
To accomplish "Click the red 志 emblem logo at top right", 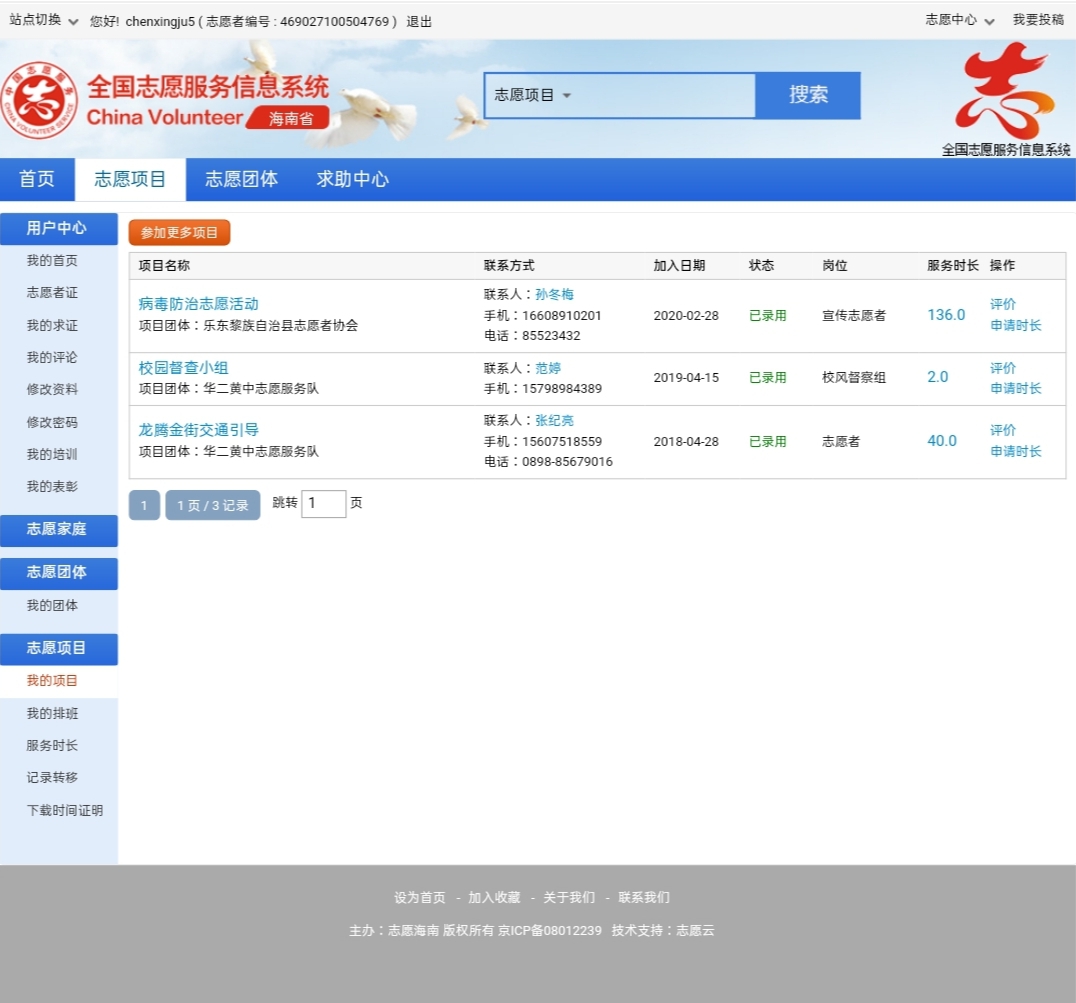I will (1004, 92).
